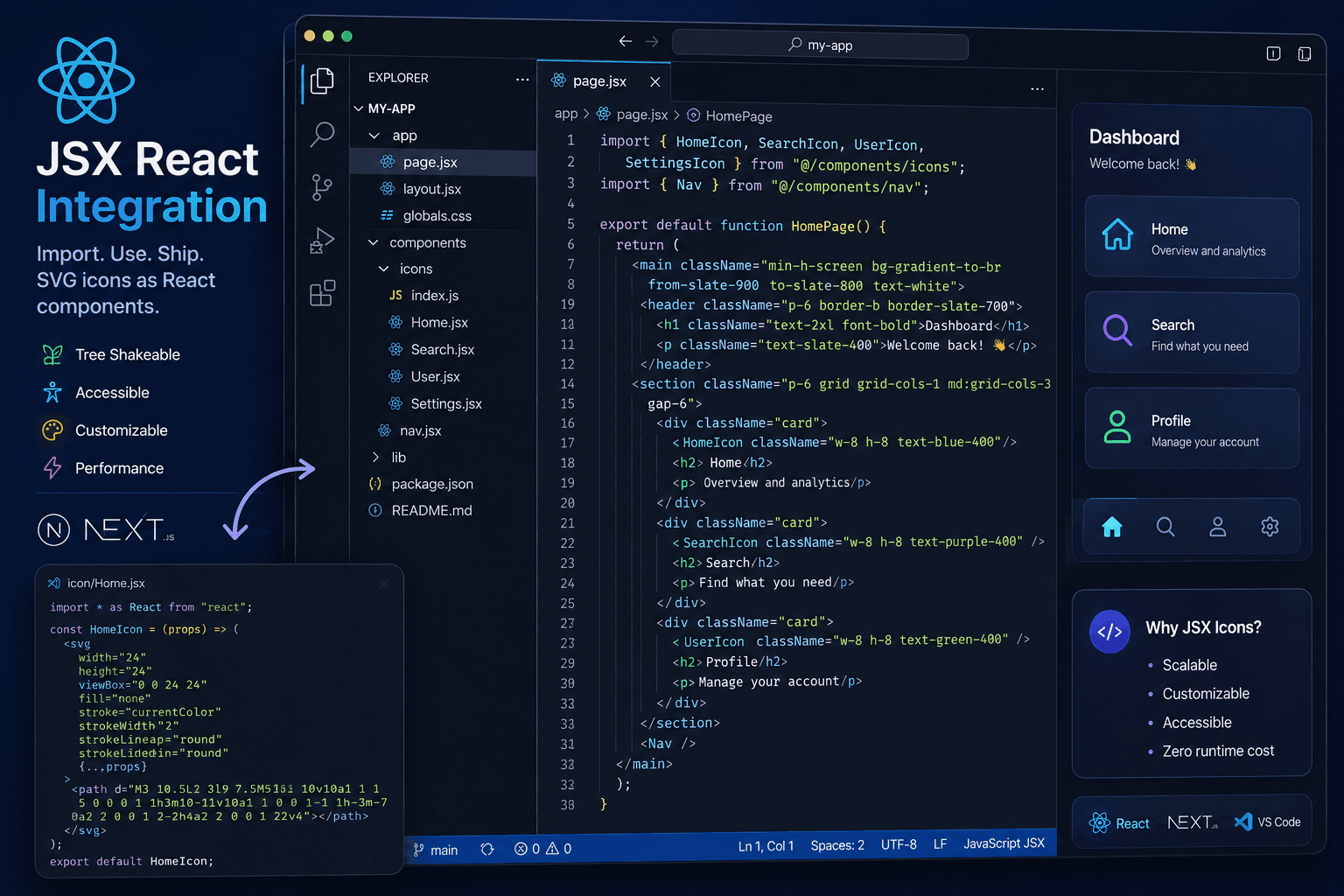1344x896 pixels.
Task: Select page.jsx in the explorer tree
Action: (443, 162)
